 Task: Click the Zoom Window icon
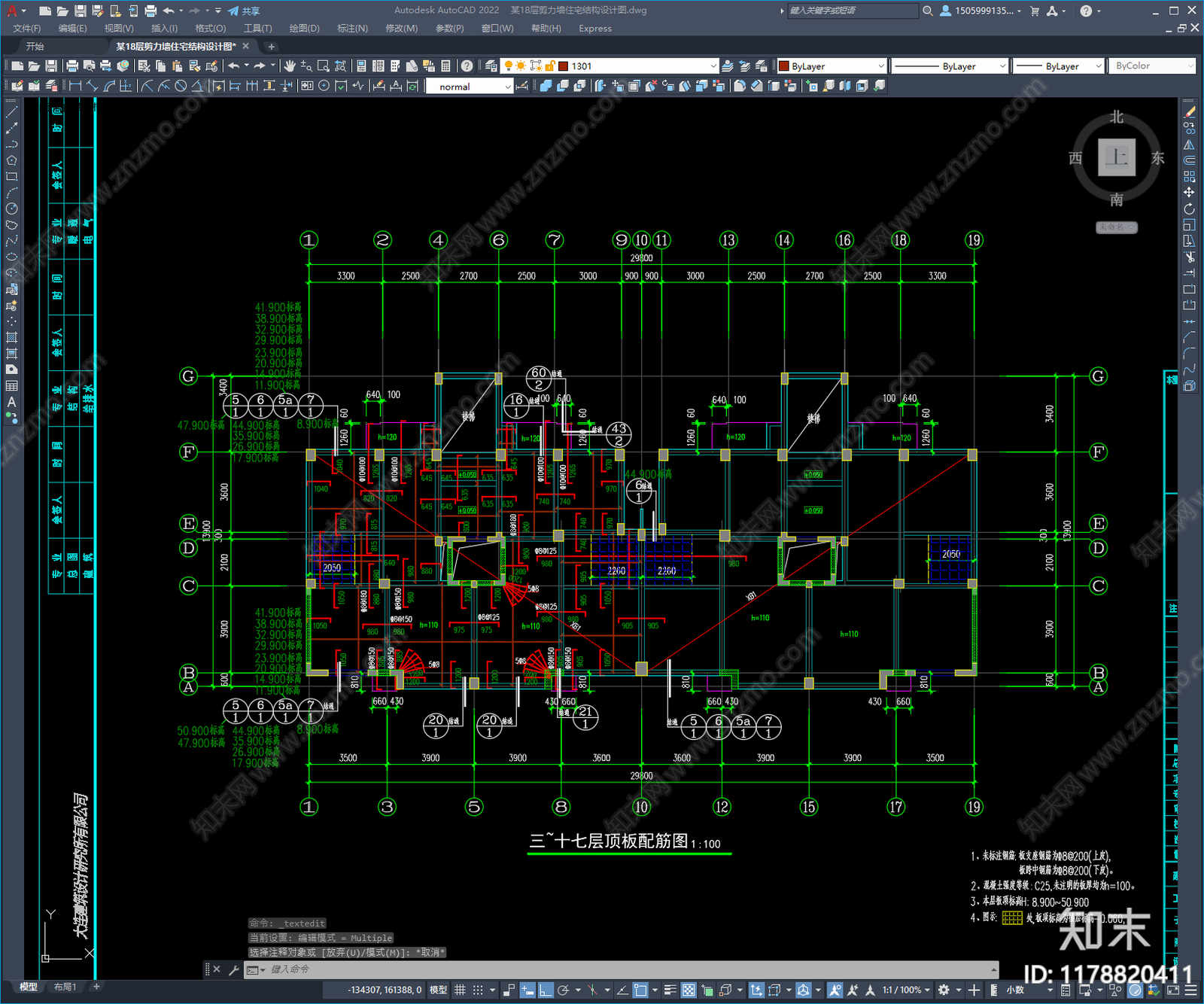click(x=324, y=66)
